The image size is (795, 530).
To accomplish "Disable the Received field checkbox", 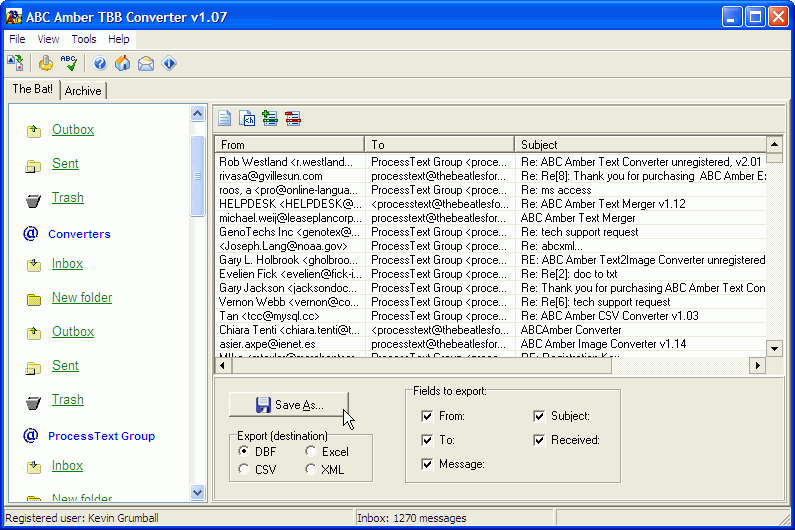I will pos(539,440).
